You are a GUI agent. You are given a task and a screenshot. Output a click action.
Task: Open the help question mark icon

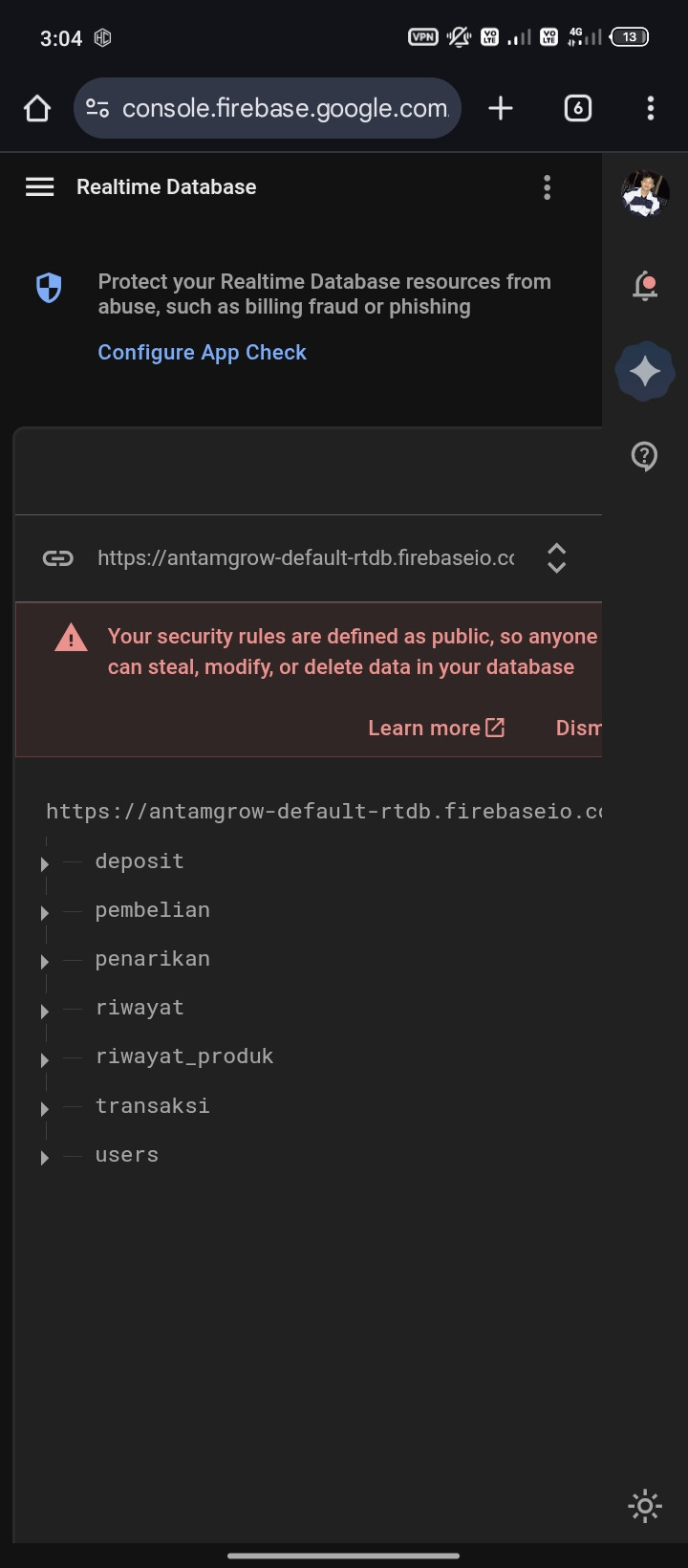click(645, 456)
